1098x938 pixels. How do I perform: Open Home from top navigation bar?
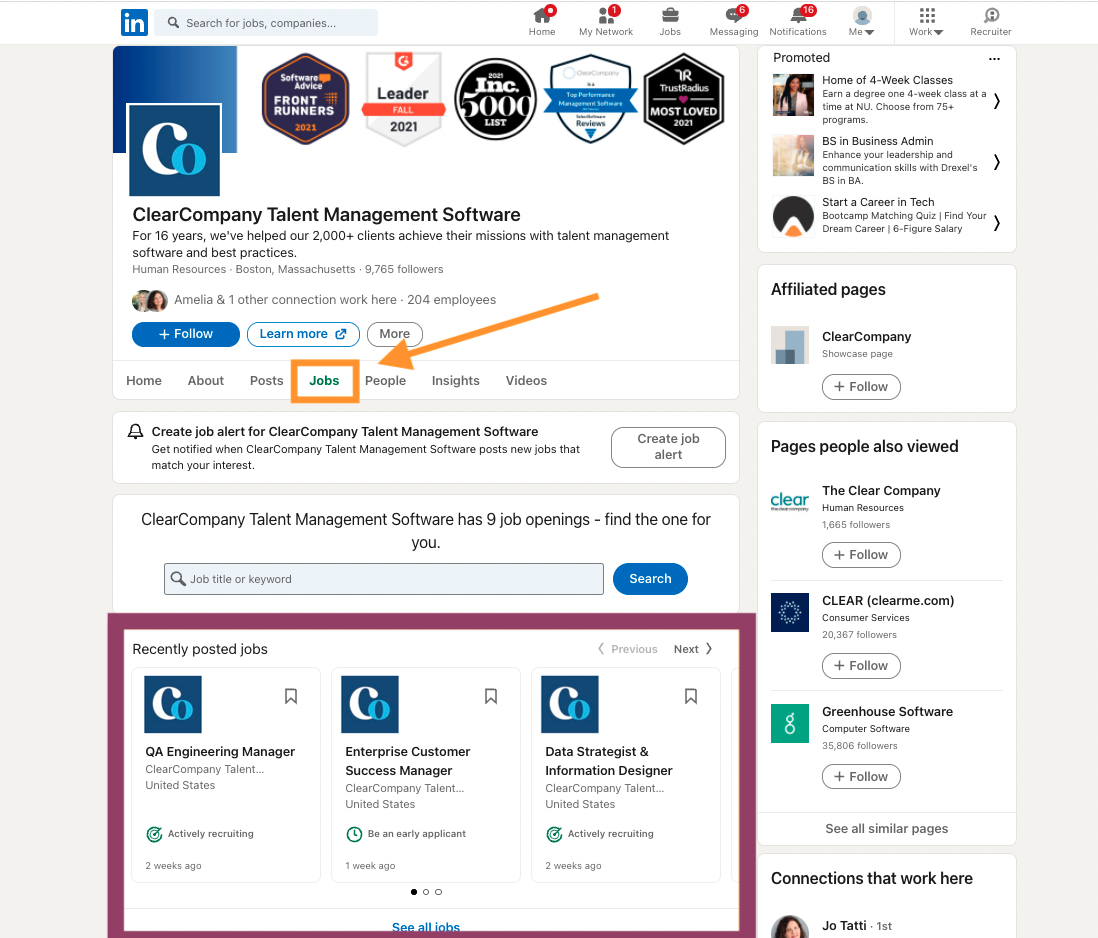(542, 22)
